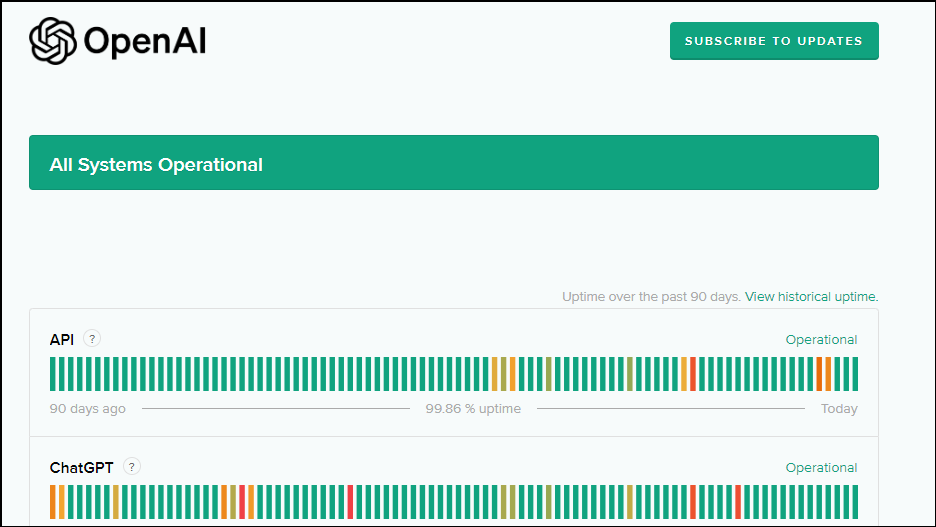Click the API Operational status text
Screen dimensions: 936x527
821,340
